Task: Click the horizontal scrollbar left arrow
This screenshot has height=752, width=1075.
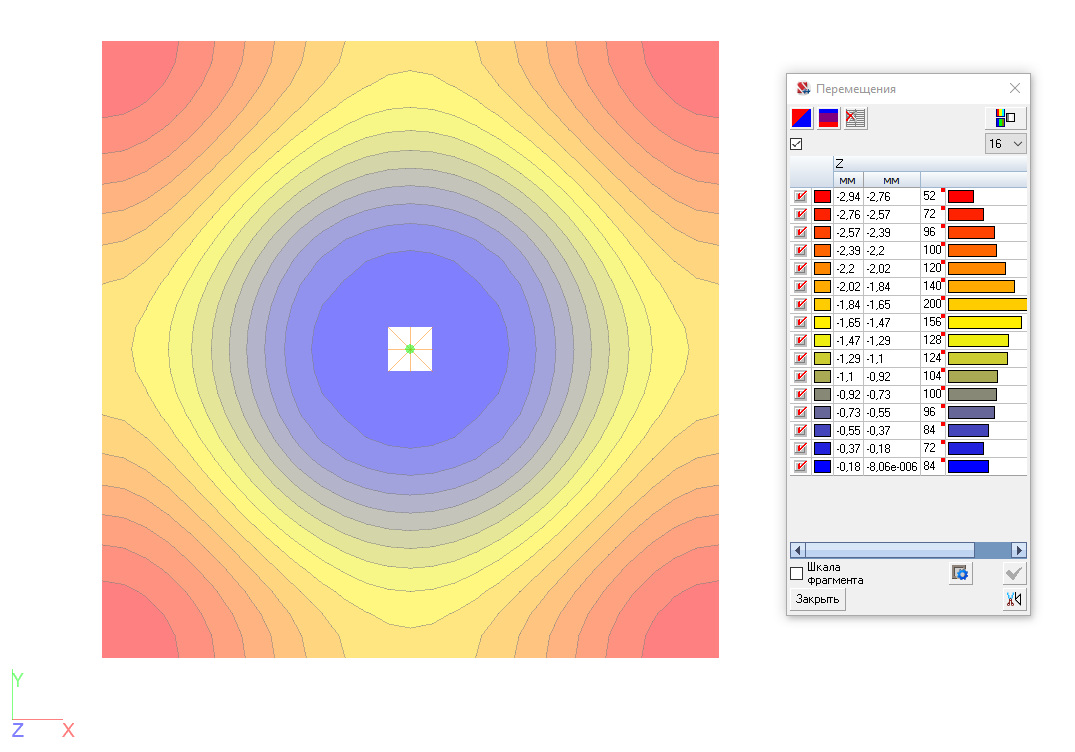Action: tap(797, 550)
